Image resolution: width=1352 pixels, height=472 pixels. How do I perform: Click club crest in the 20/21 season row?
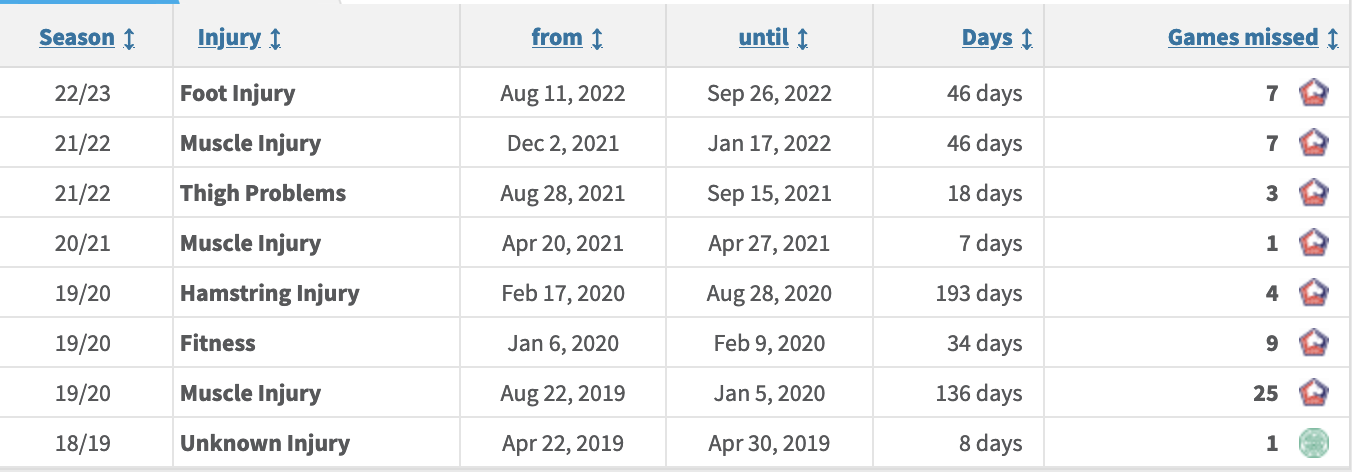[x=1313, y=244]
